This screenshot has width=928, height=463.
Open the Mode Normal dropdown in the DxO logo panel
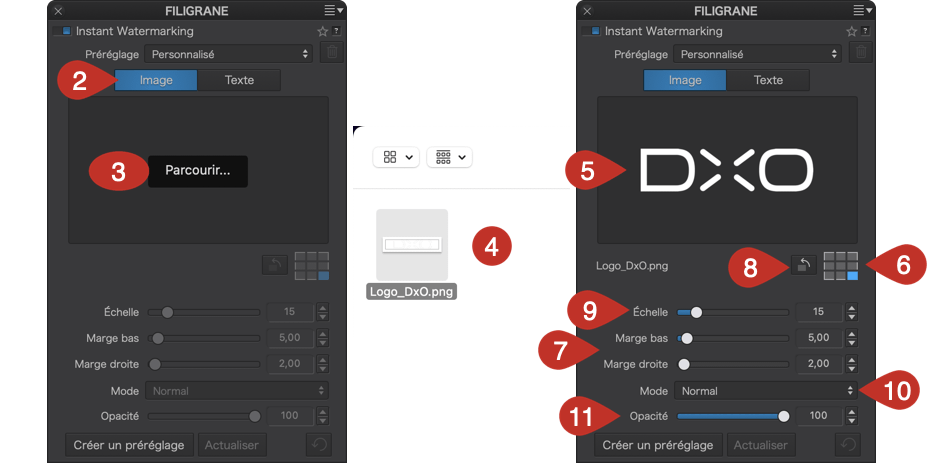765,391
